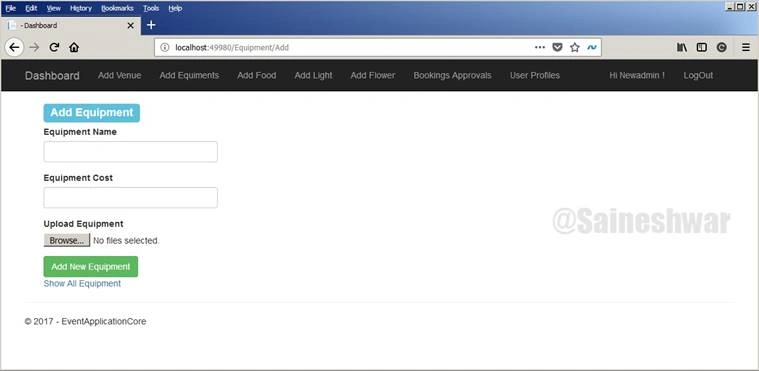This screenshot has height=371, width=759.
Task: Bookmark this page with the star icon
Action: pos(575,47)
